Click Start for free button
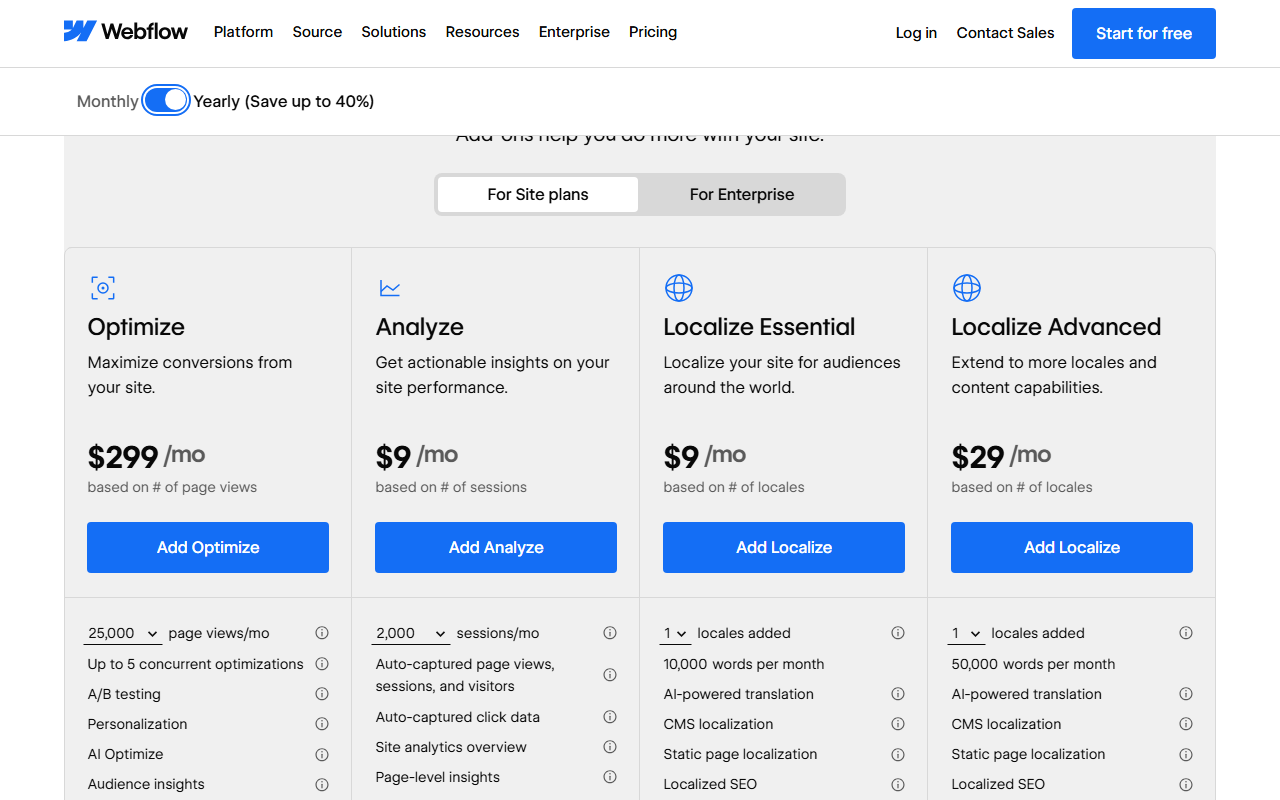Viewport: 1280px width, 800px height. point(1144,33)
